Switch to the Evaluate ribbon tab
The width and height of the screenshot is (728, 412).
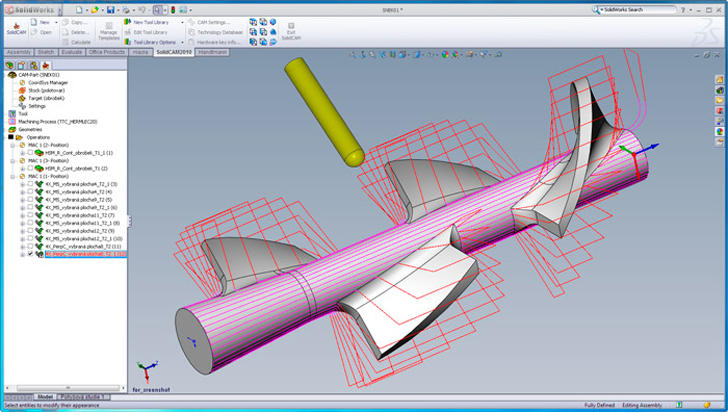coord(73,52)
